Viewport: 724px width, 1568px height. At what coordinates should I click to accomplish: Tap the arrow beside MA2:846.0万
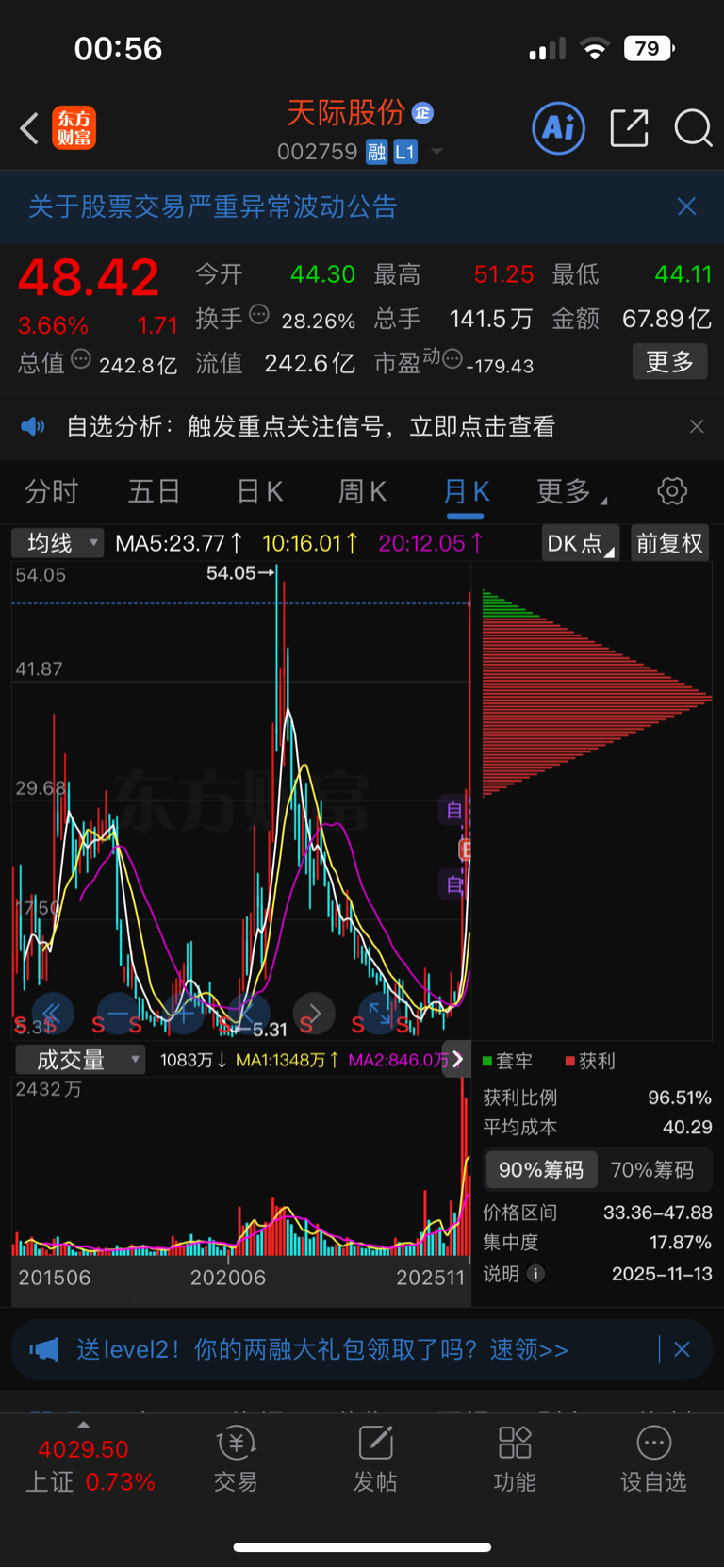click(x=458, y=1059)
